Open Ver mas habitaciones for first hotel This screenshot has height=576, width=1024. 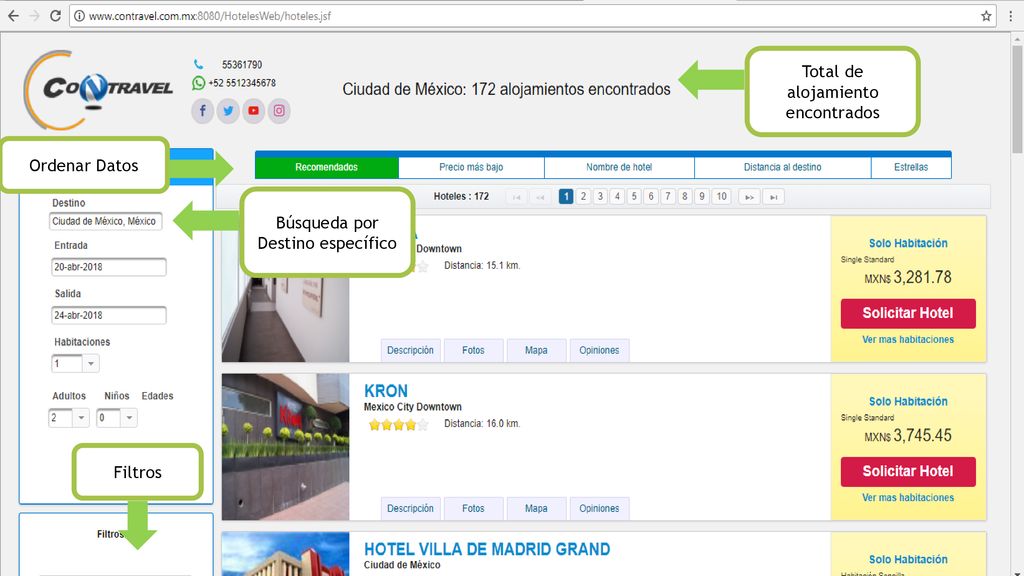coord(908,340)
